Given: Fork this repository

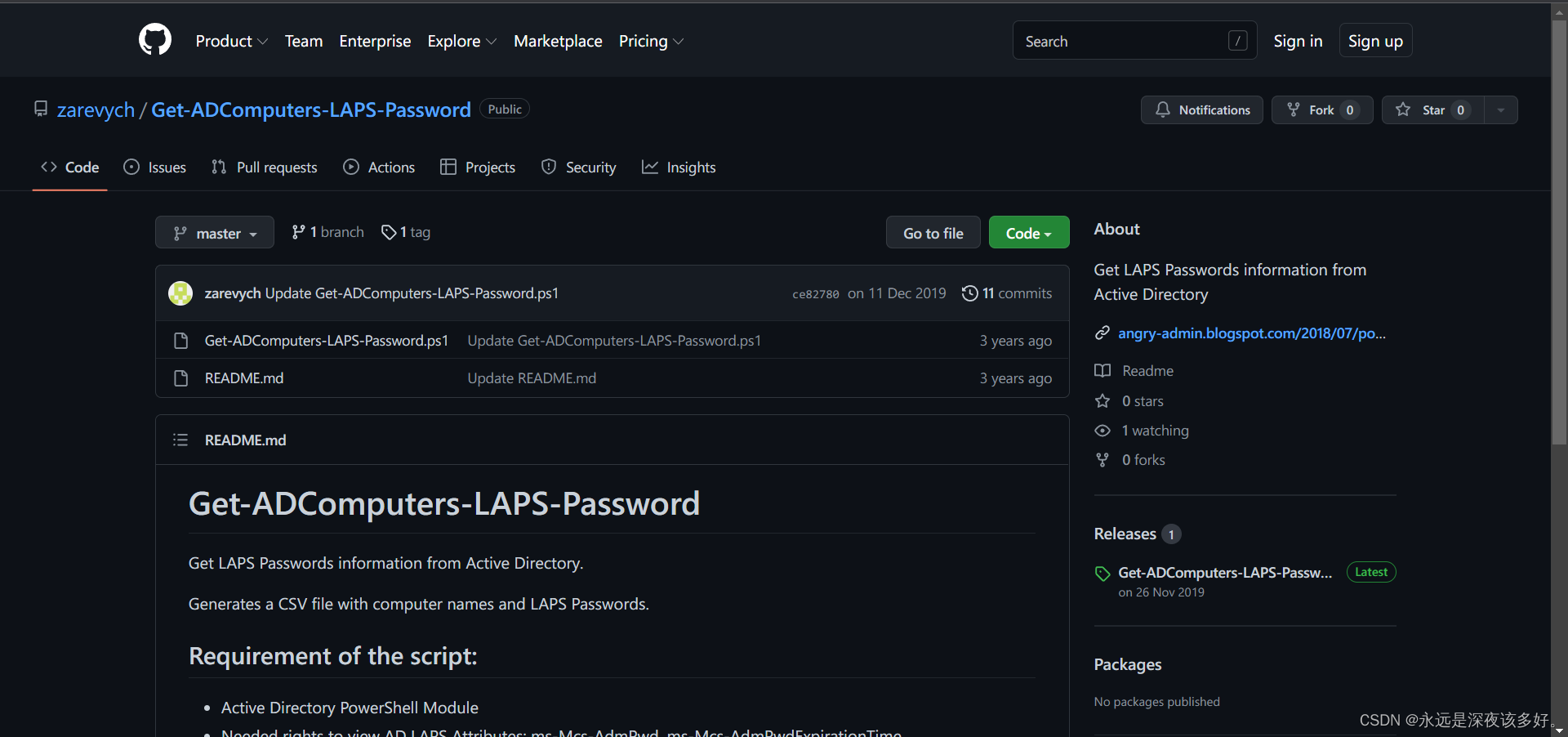Looking at the screenshot, I should [x=1321, y=109].
